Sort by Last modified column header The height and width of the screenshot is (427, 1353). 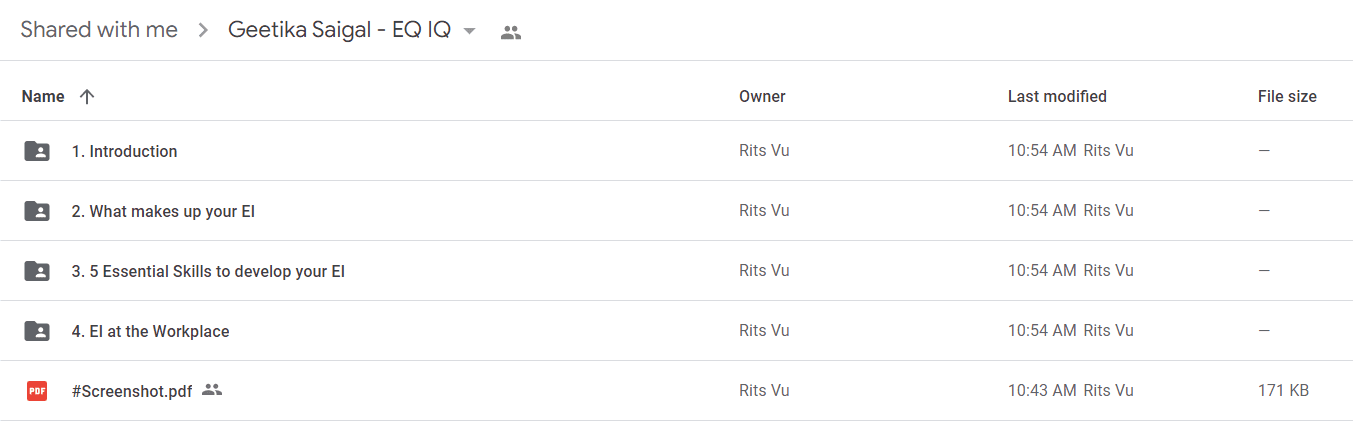click(x=1057, y=97)
